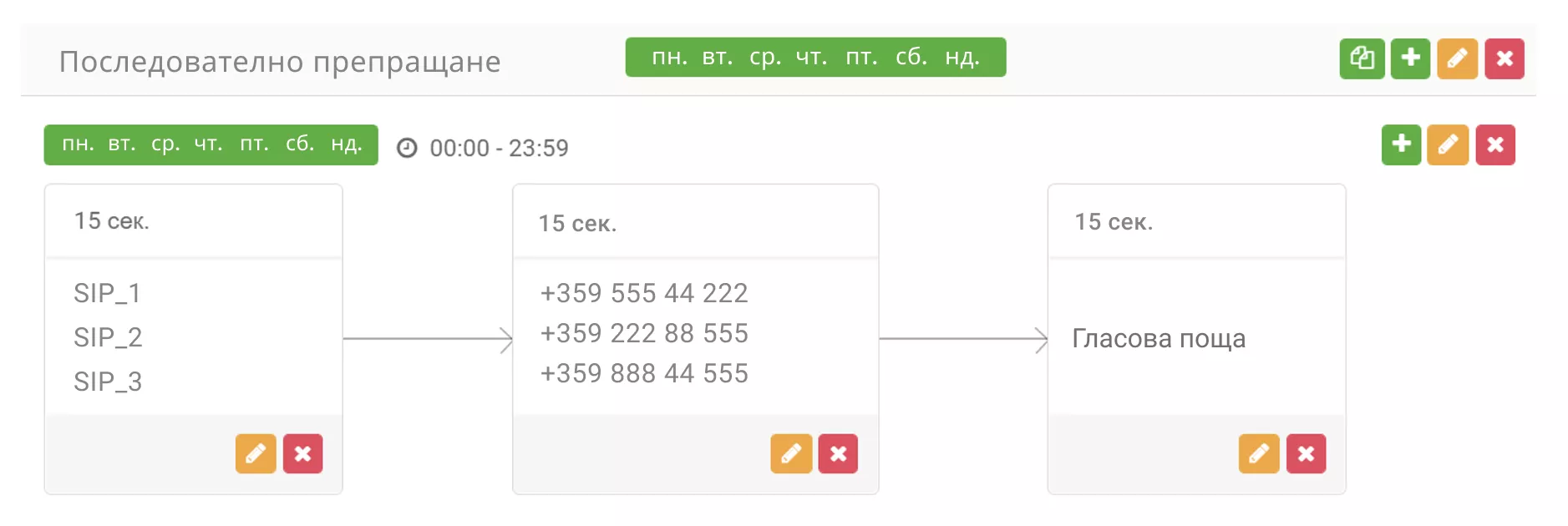Image resolution: width=1568 pixels, height=526 pixels.
Task: Click the schedule row weekdays green badge
Action: point(211,144)
